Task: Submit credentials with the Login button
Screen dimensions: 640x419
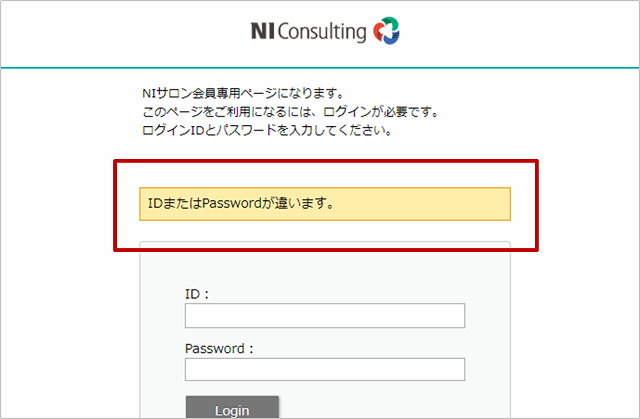Action: pos(232,407)
